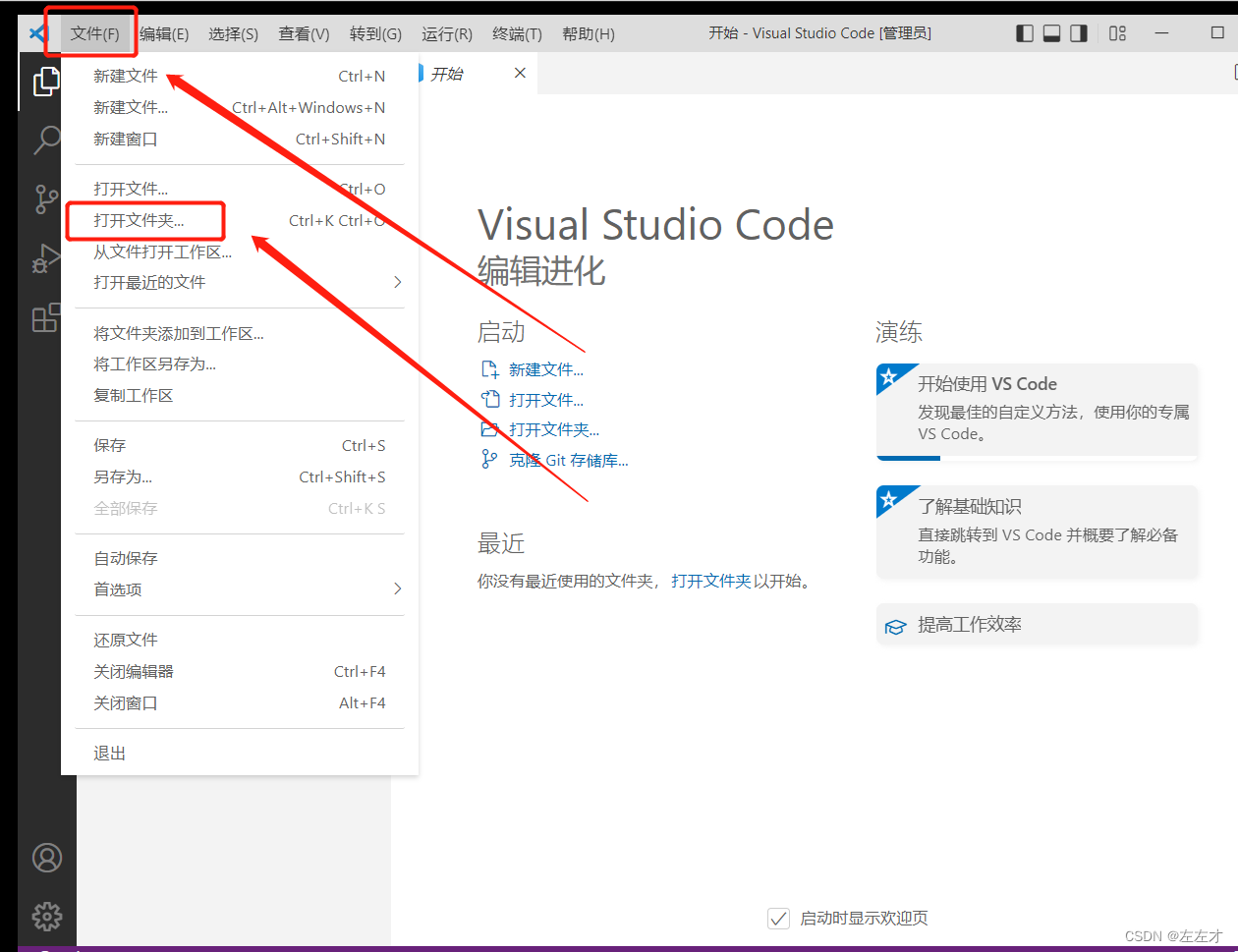1238x952 pixels.
Task: Open the Search view in activity bar
Action: coord(46,140)
